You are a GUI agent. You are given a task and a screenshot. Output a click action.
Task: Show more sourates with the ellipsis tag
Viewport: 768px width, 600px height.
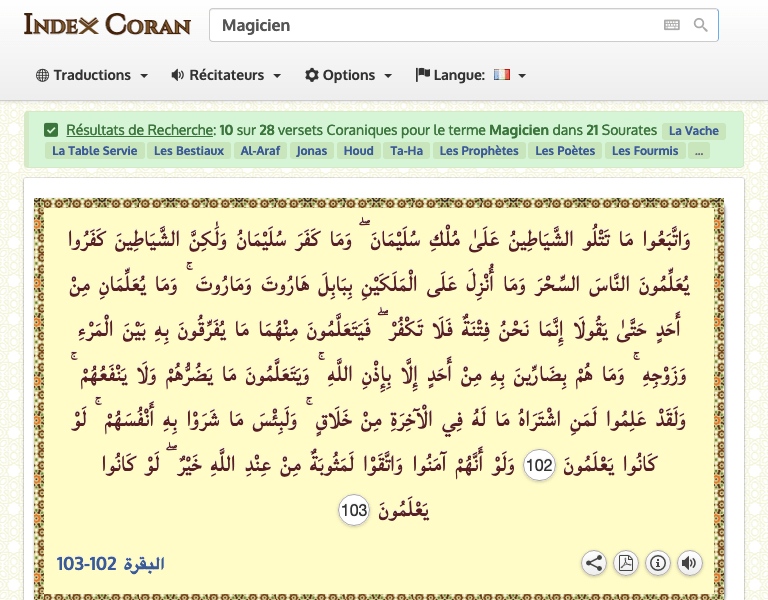699,151
